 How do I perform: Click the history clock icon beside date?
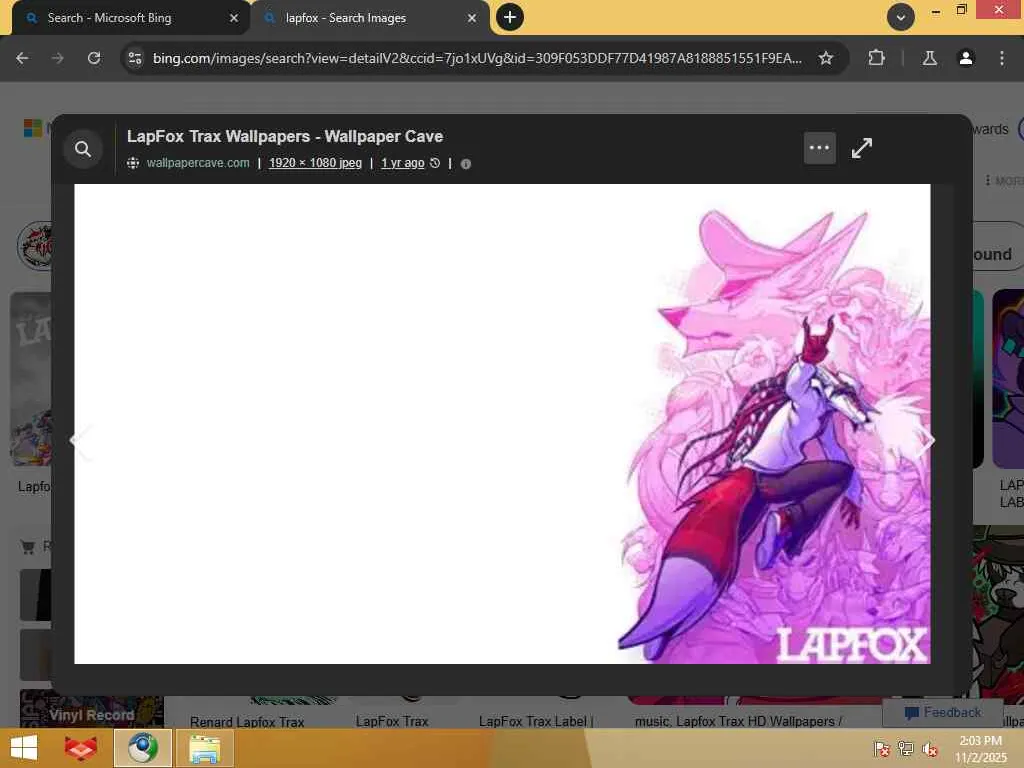click(x=435, y=163)
